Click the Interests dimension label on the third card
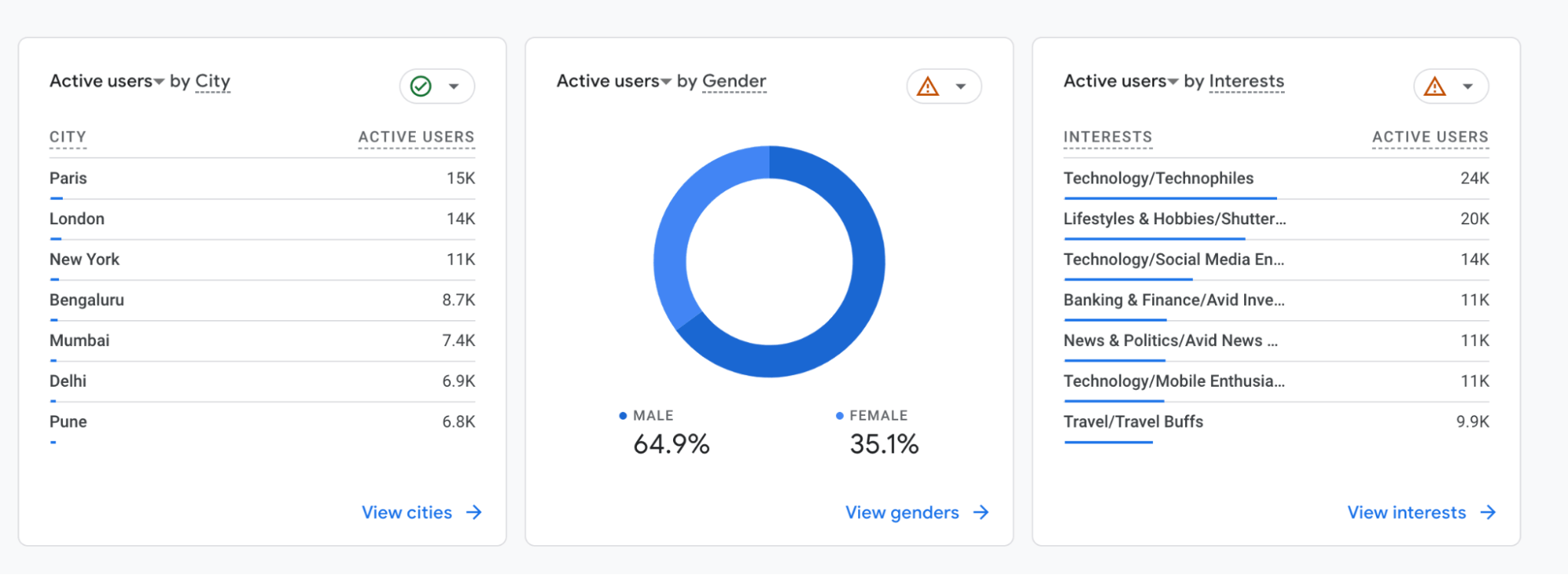The image size is (1568, 575). click(x=1246, y=81)
